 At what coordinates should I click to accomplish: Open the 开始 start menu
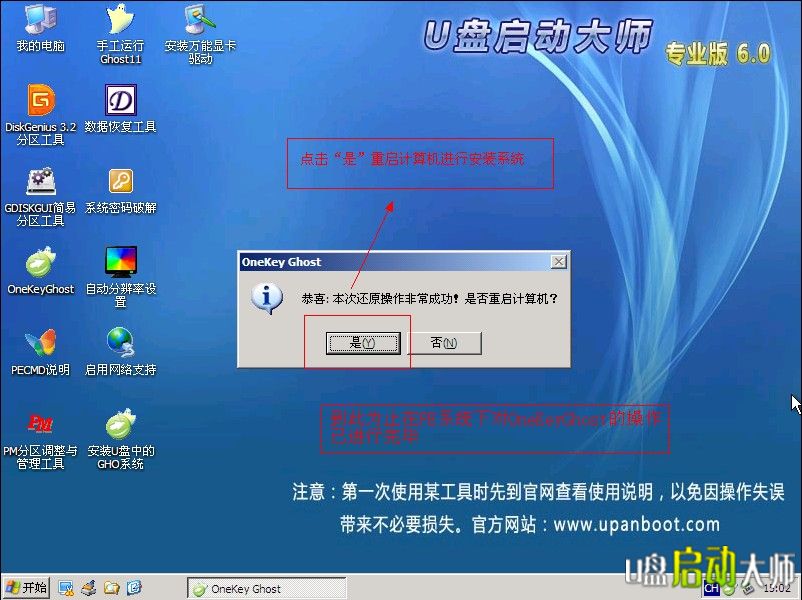coord(26,588)
